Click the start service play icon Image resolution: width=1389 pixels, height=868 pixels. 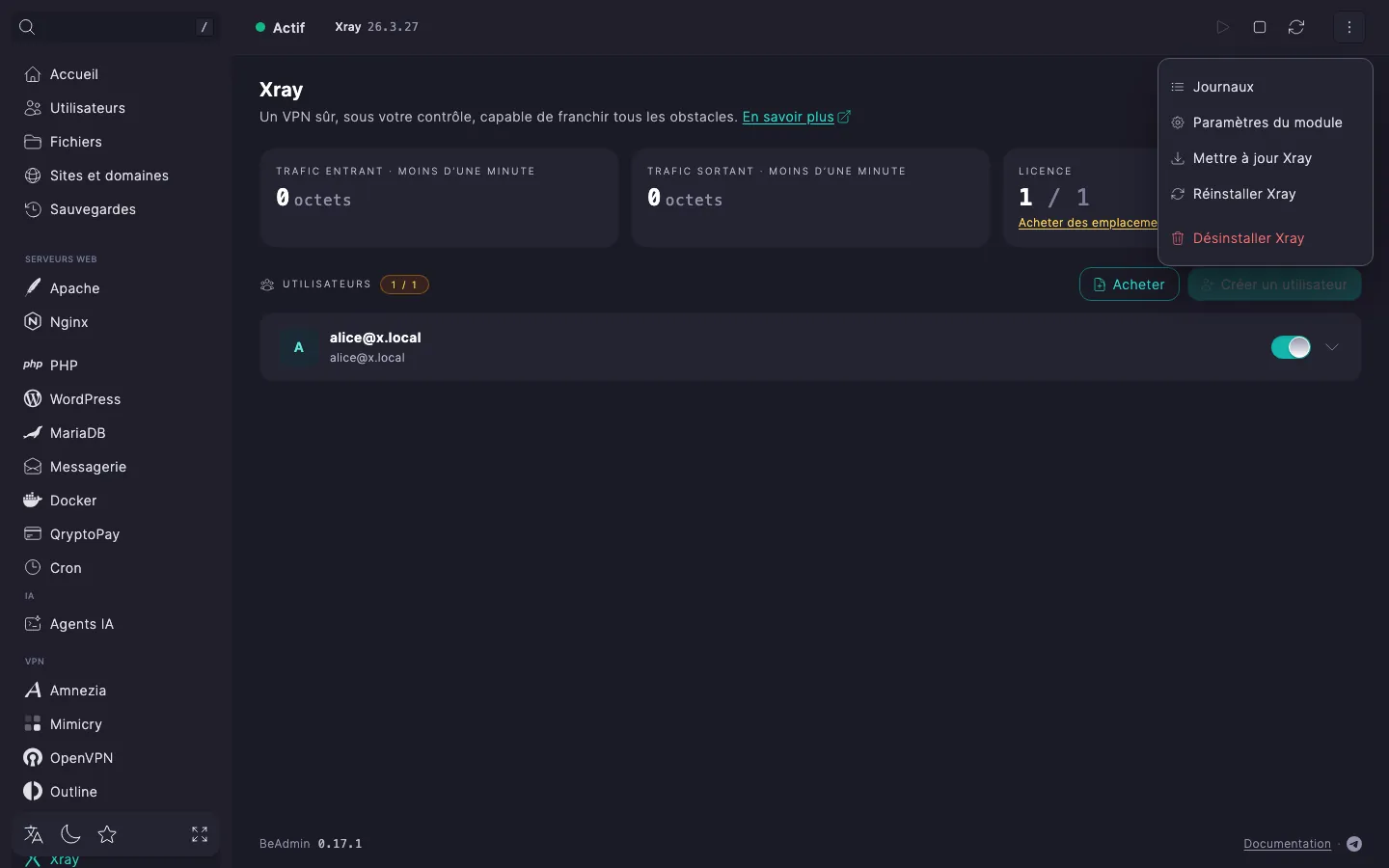tap(1223, 27)
